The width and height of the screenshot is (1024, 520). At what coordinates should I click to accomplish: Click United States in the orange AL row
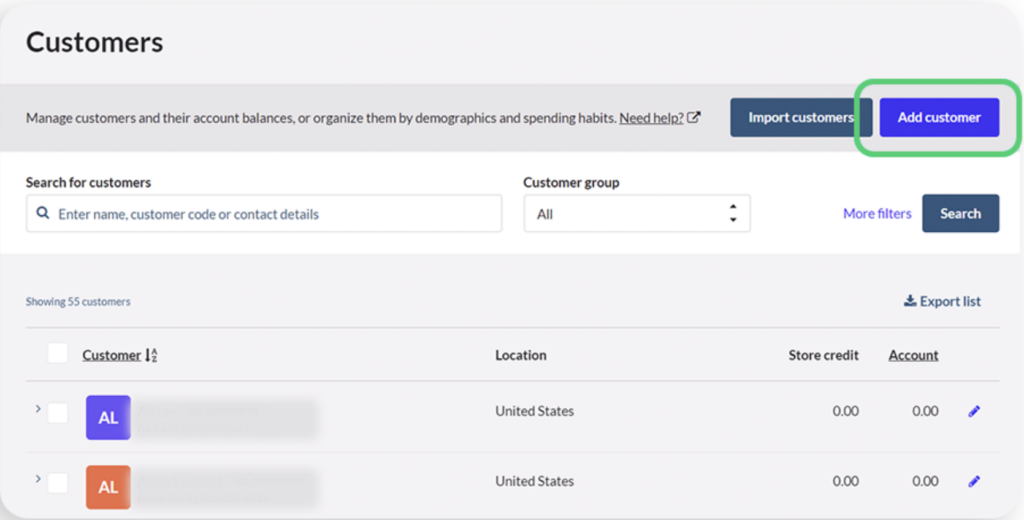pos(534,481)
